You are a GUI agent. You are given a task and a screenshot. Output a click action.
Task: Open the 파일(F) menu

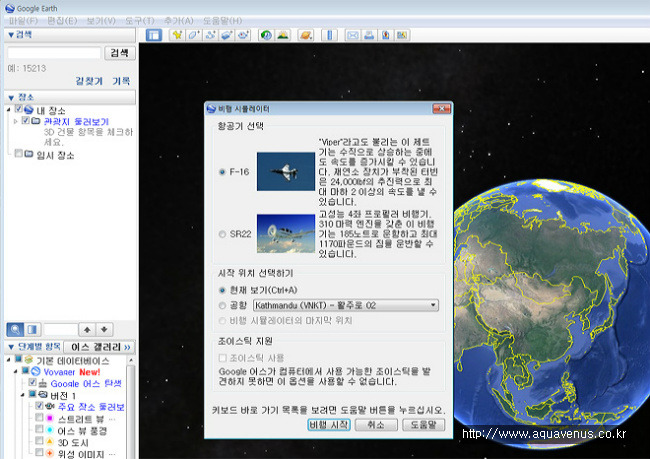coord(23,21)
